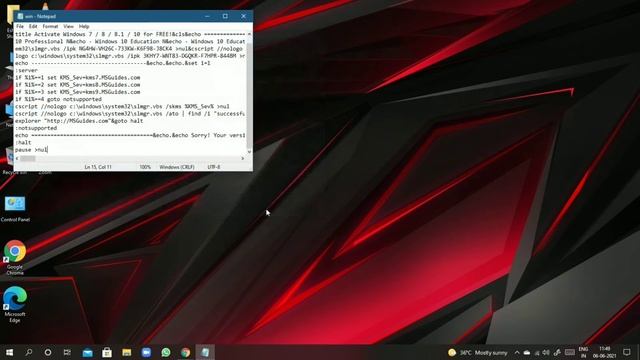The image size is (640, 360).
Task: Place cursor in line setting kms7.MSGuides.com
Action: 78,78
